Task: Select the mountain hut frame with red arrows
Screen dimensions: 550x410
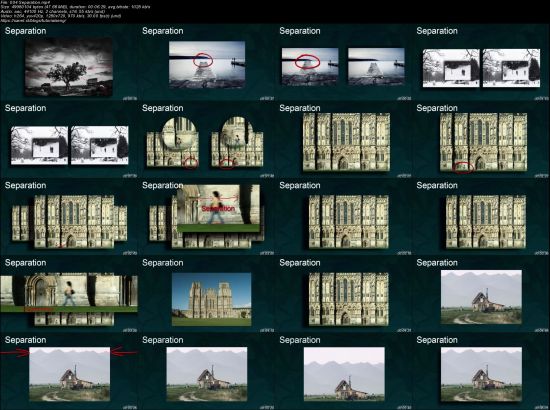Action: (x=69, y=374)
